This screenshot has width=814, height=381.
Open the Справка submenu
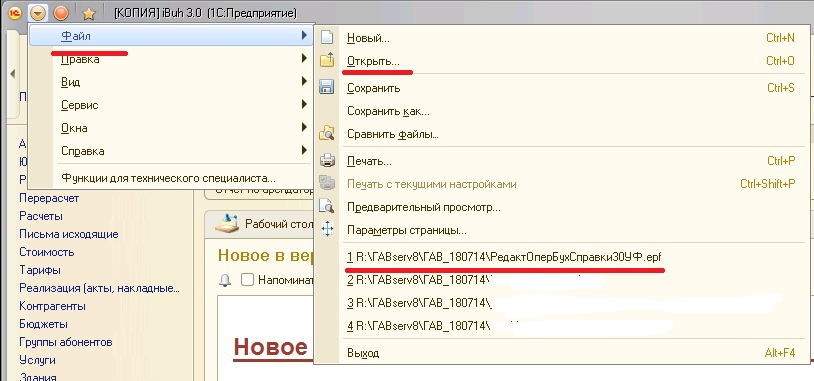(171, 151)
